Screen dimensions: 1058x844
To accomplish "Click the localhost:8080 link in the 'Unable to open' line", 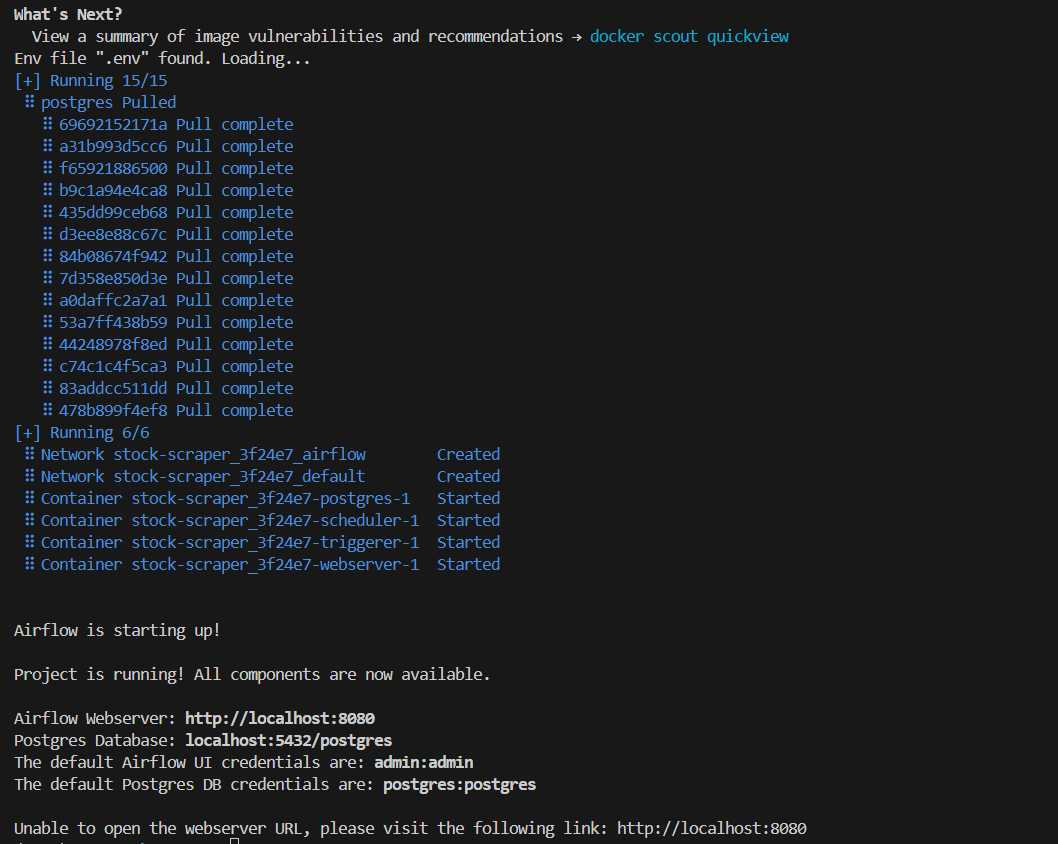I will coord(712,828).
